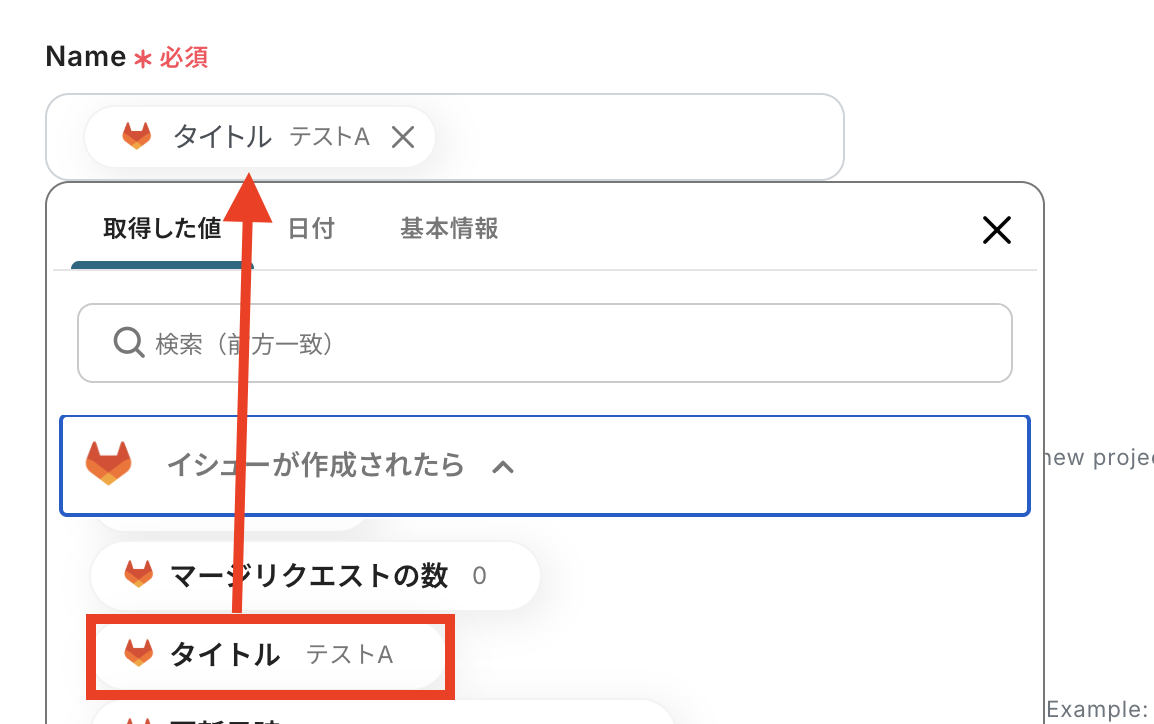Click GitLab icon beside highlighted タイトル item

(x=138, y=654)
